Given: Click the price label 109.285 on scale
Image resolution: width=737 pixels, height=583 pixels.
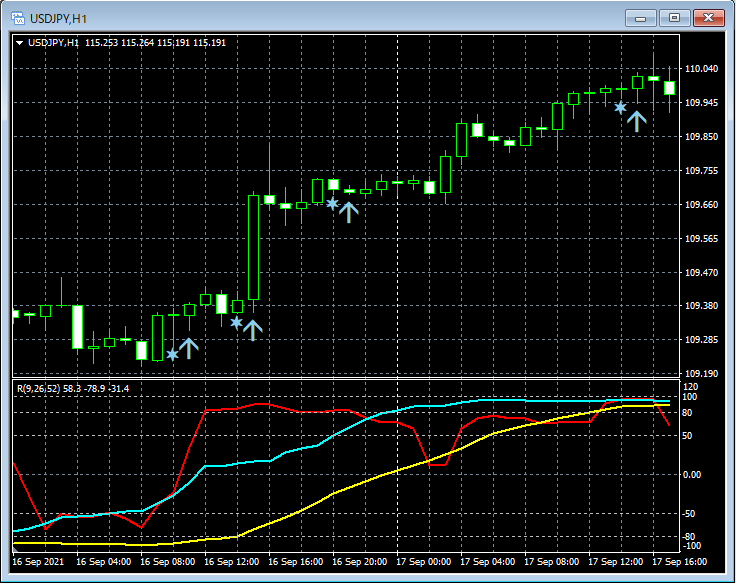Looking at the screenshot, I should pyautogui.click(x=701, y=339).
